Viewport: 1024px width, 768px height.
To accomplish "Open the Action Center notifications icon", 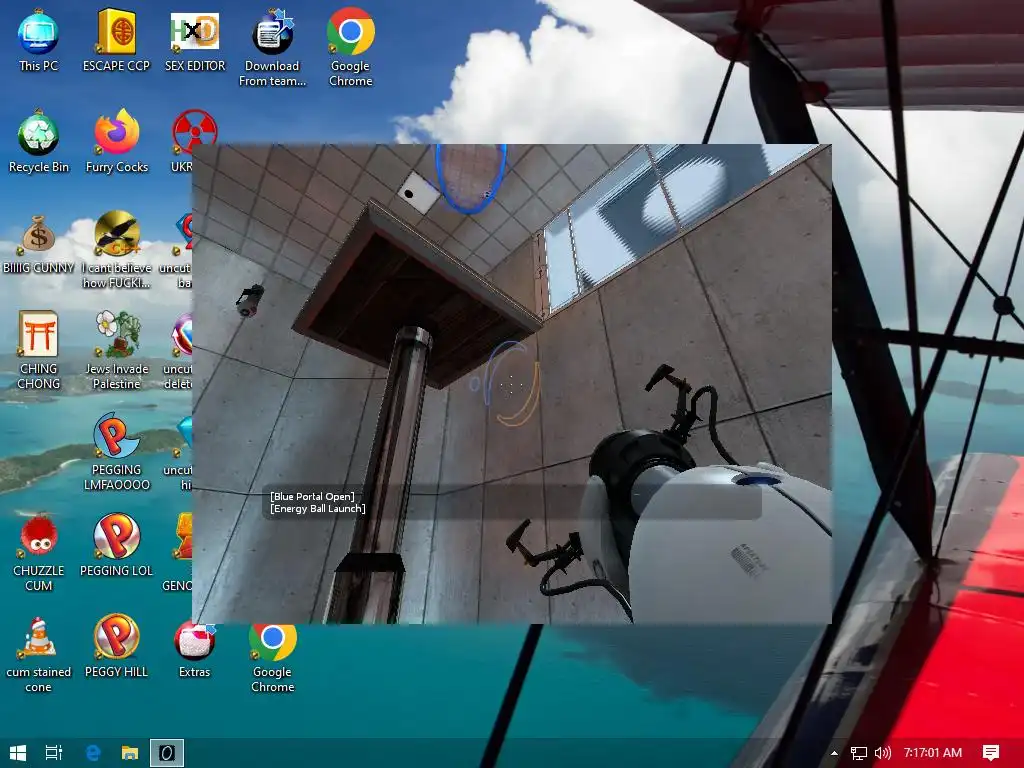I will tap(991, 753).
